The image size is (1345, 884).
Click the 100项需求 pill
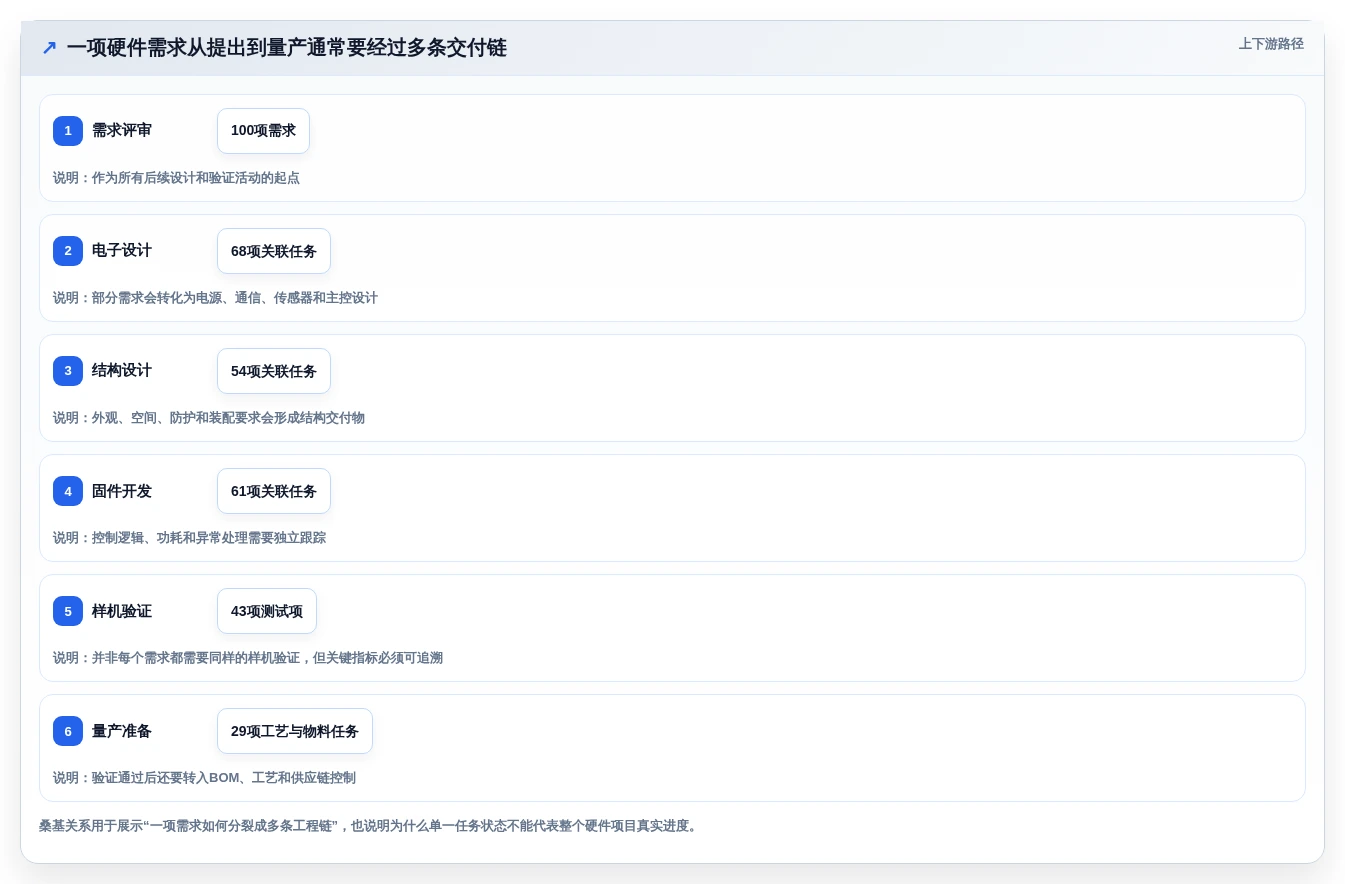pos(263,131)
